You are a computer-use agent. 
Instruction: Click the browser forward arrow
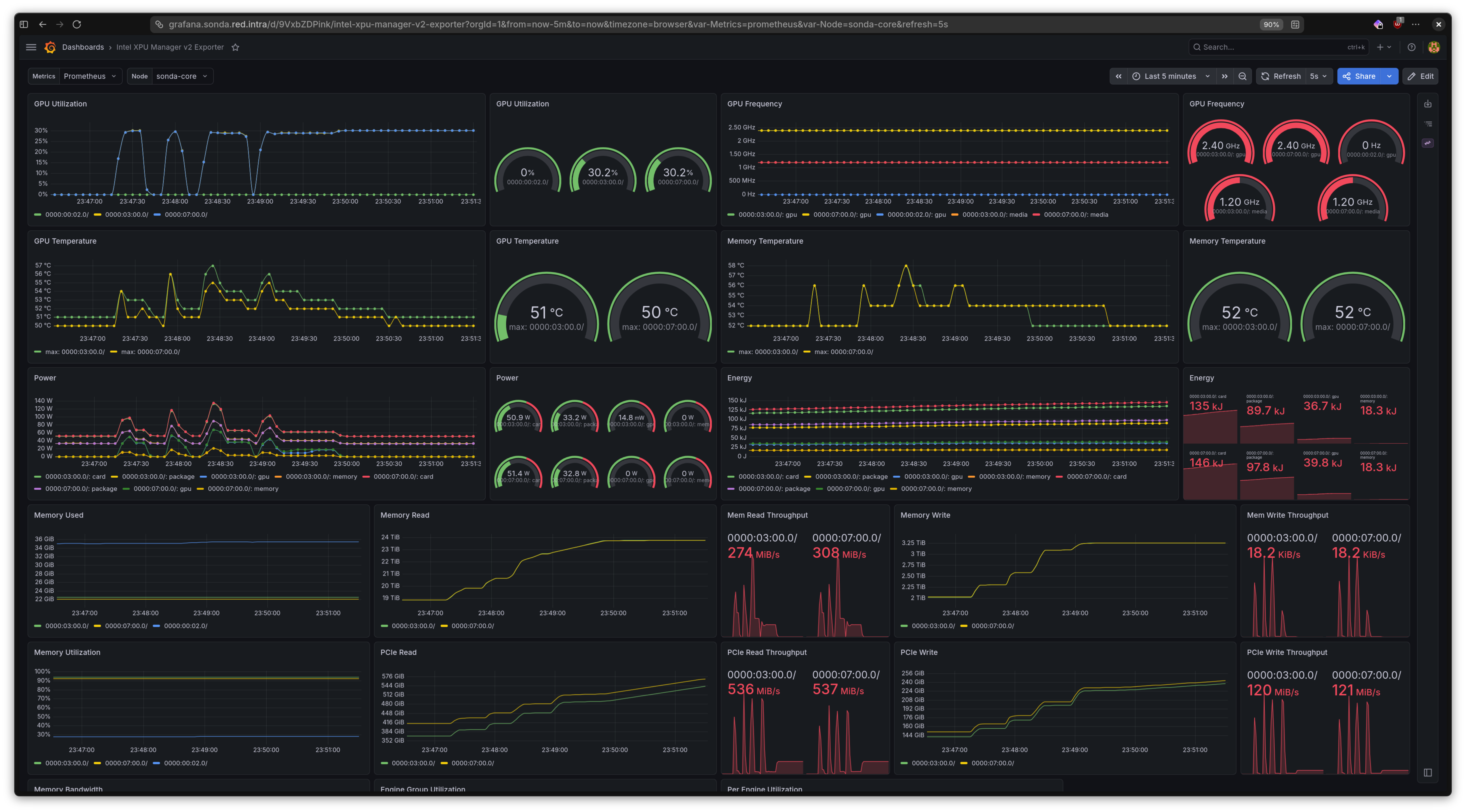tap(60, 24)
